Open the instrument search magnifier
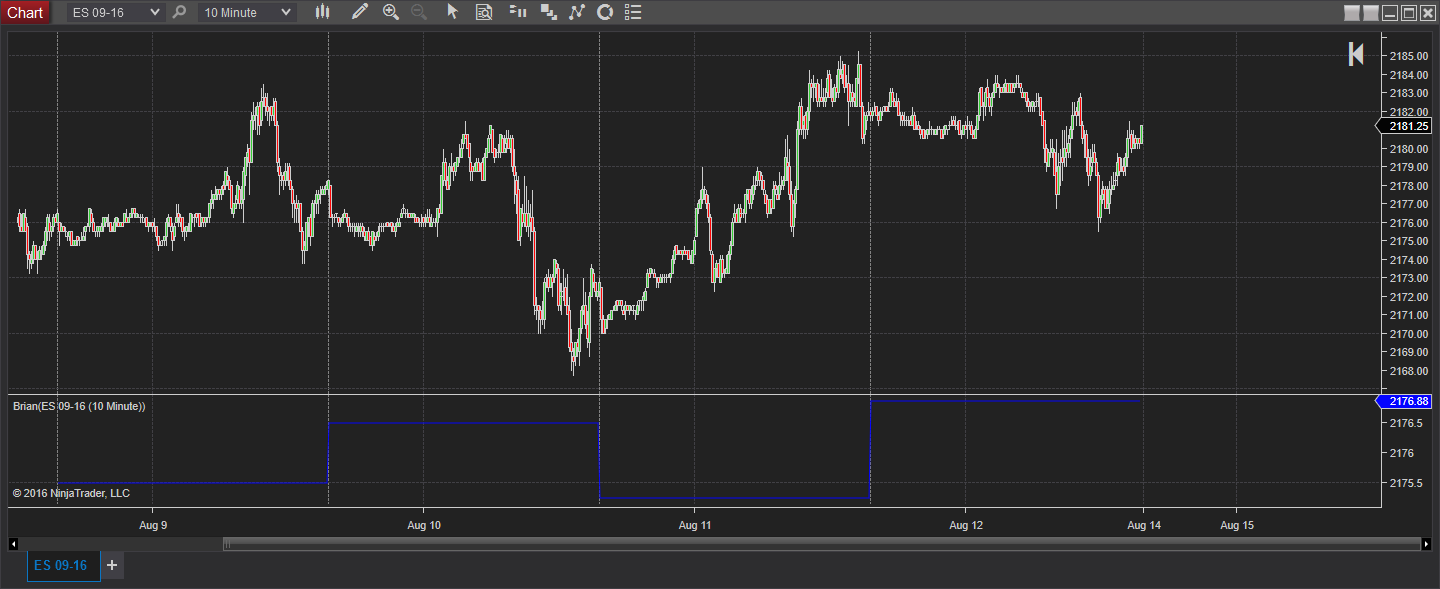This screenshot has width=1440, height=589. (x=179, y=12)
